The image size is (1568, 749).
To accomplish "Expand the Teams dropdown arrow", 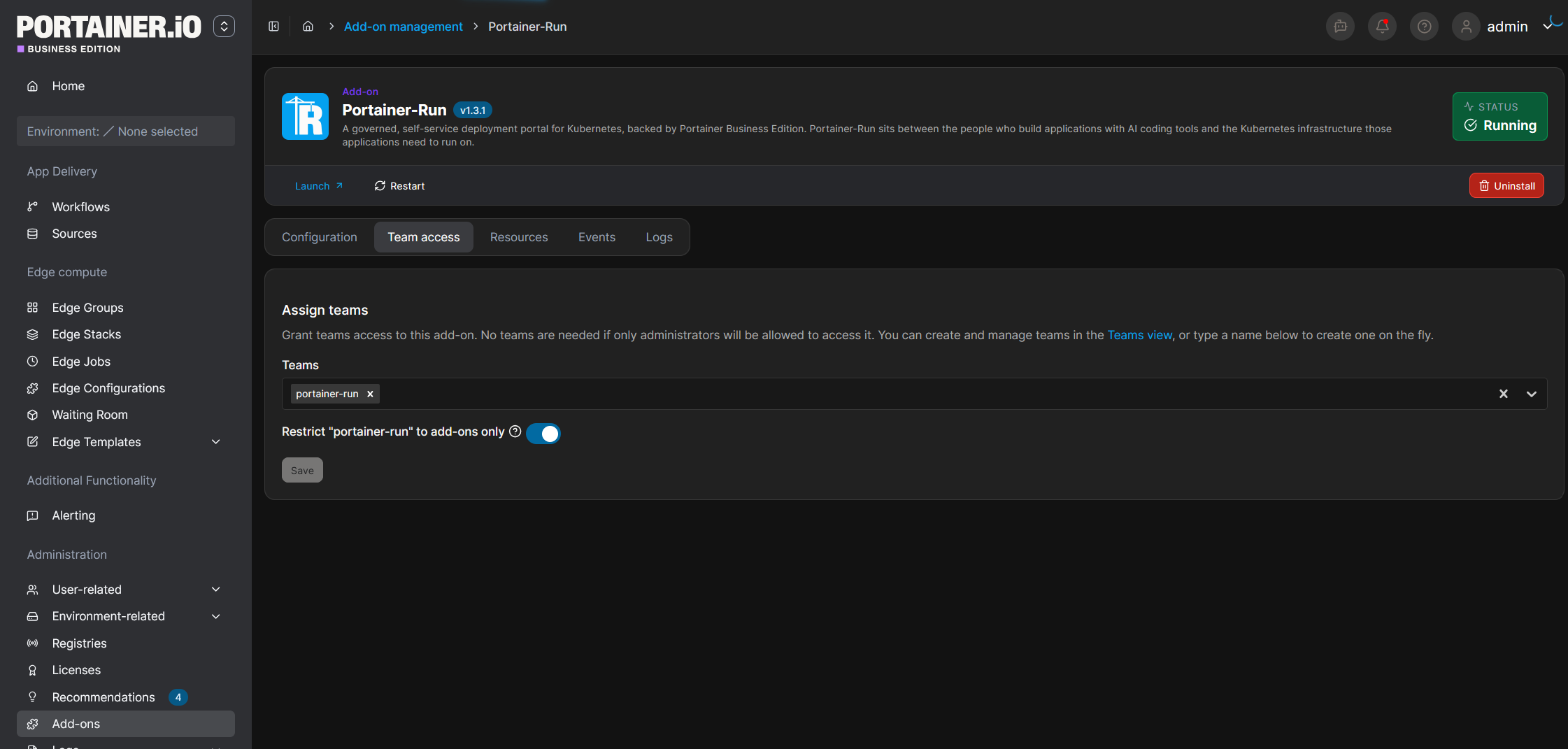I will point(1532,394).
